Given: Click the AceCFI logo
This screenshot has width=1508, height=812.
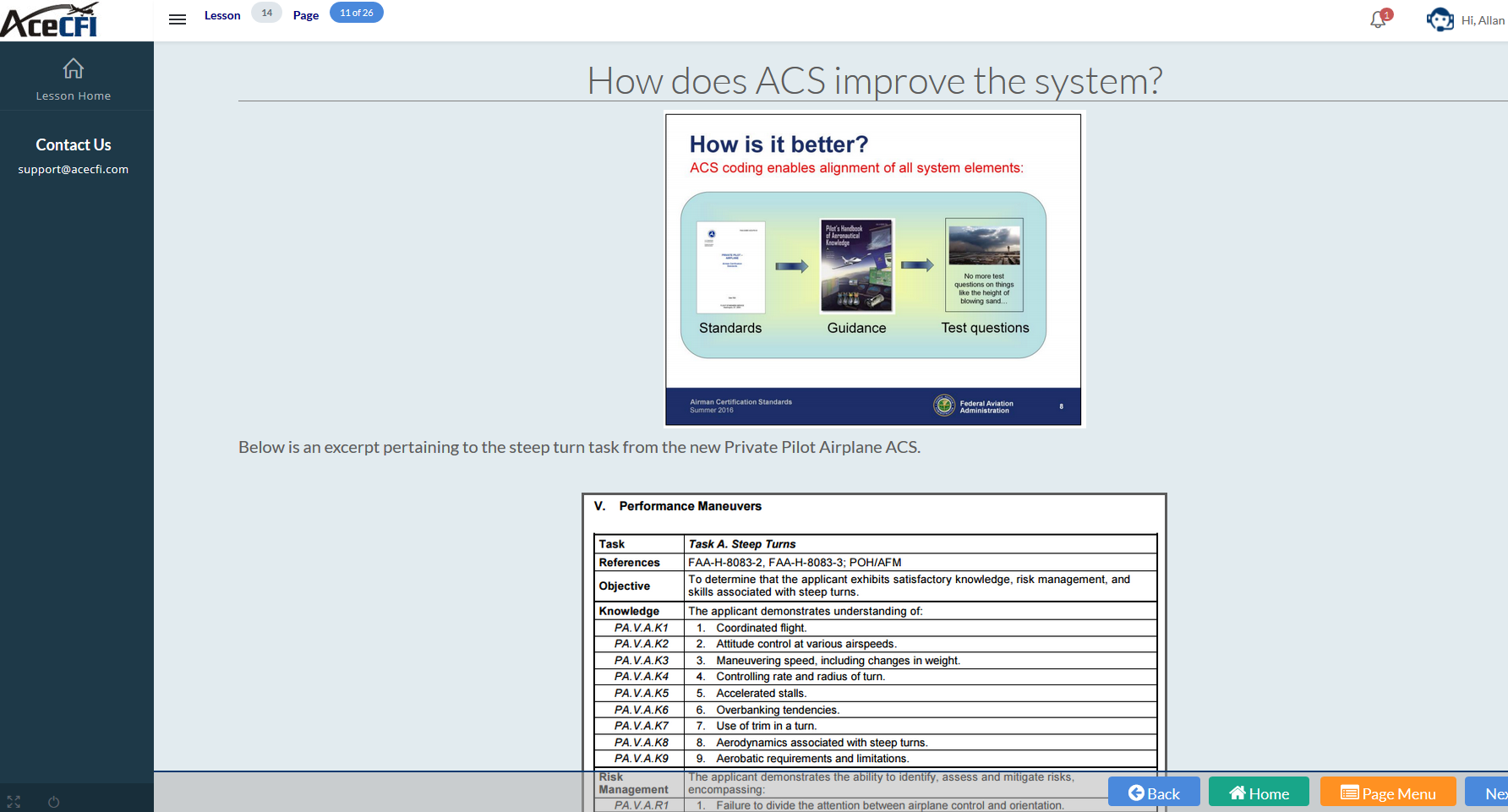Looking at the screenshot, I should coord(50,20).
